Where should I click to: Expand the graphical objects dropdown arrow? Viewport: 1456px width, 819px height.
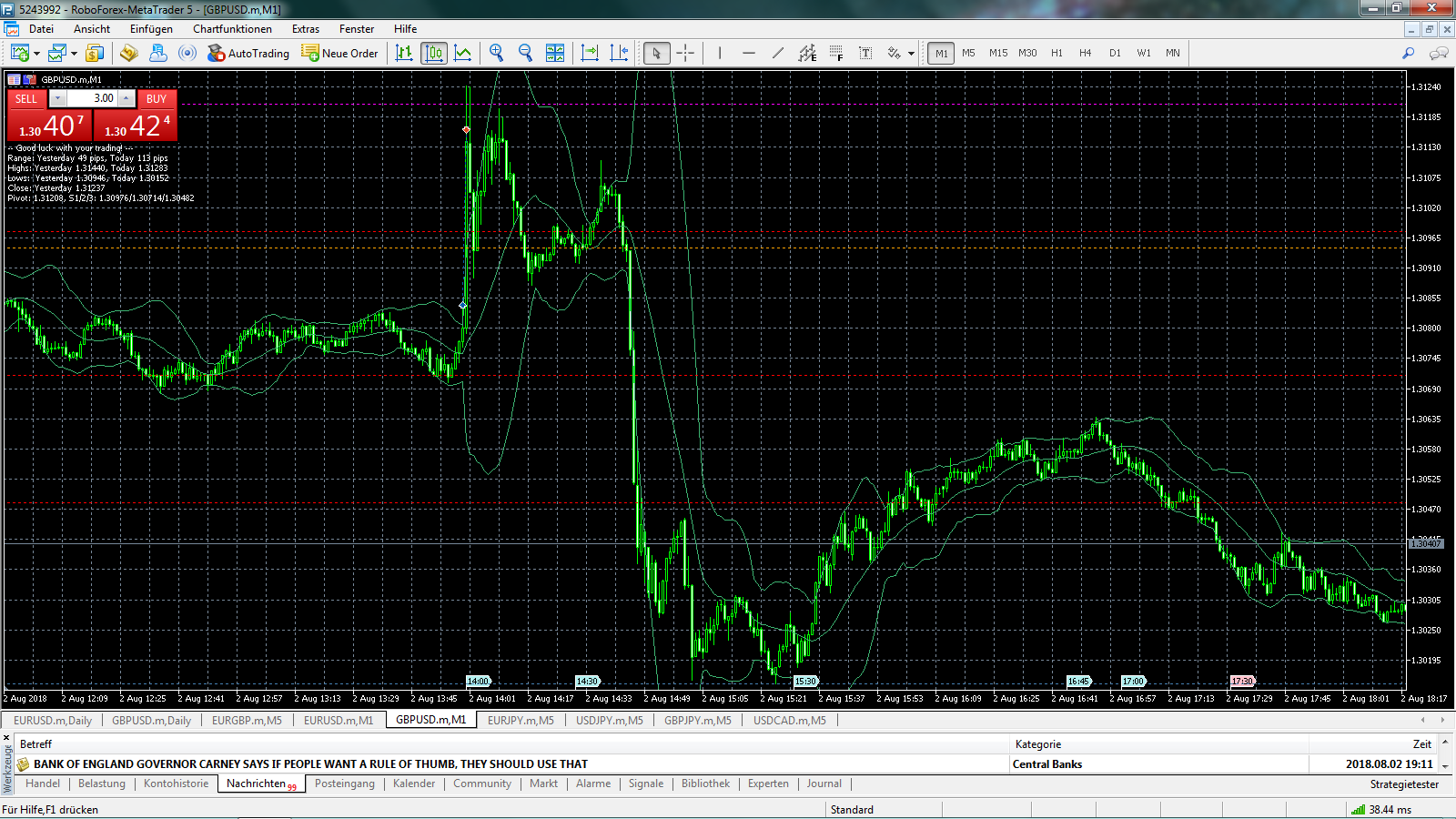click(911, 54)
